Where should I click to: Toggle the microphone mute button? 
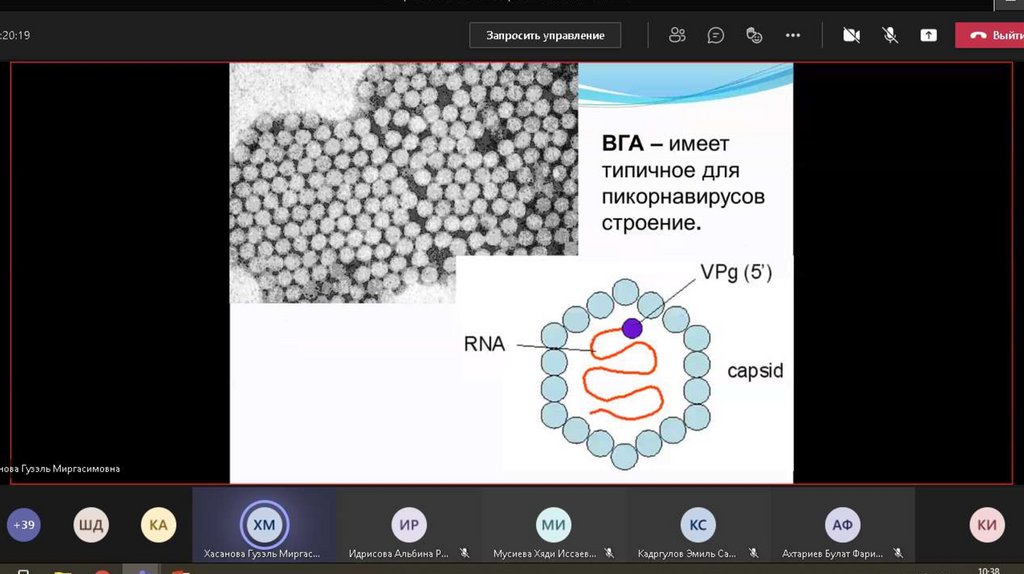889,35
